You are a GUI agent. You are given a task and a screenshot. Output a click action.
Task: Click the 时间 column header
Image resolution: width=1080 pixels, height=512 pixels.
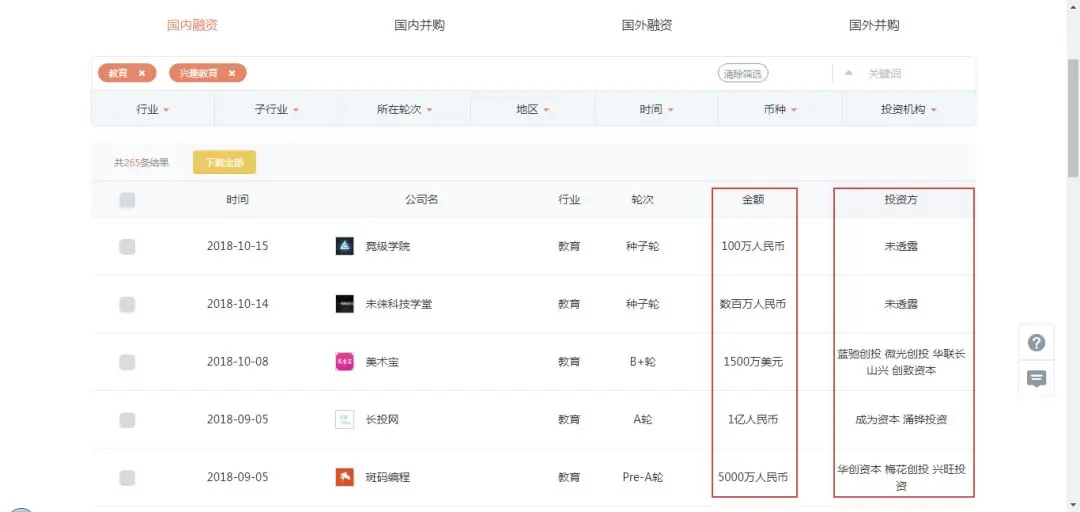[237, 200]
